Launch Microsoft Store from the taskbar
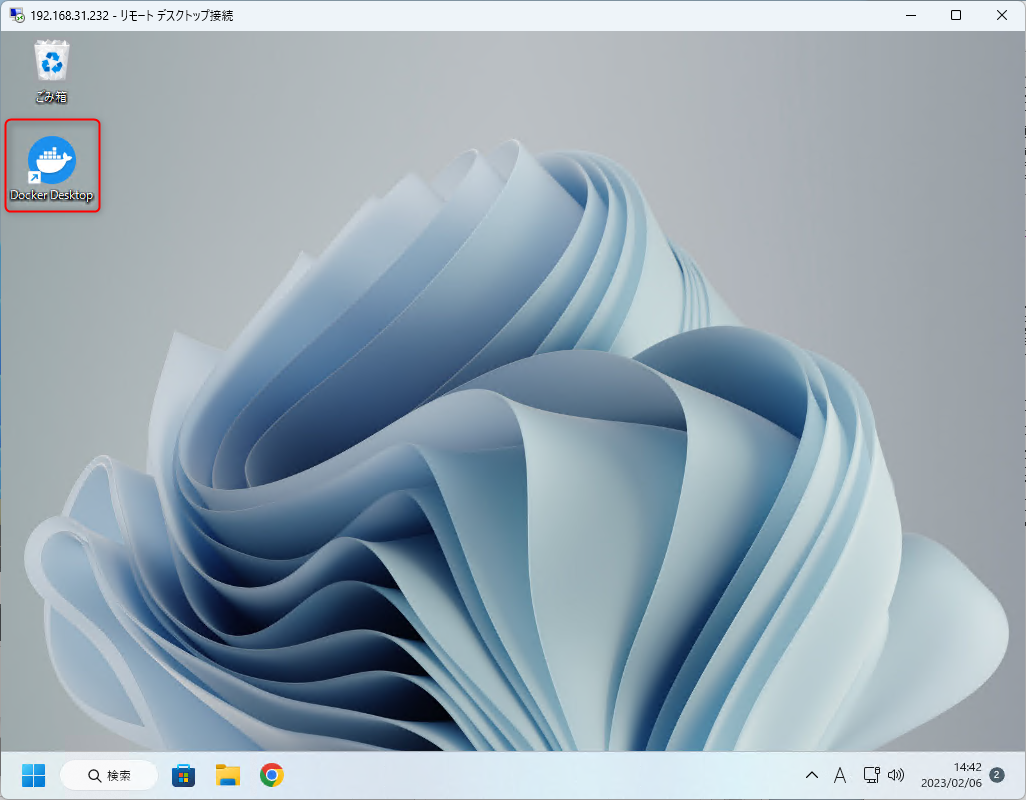This screenshot has width=1026, height=800. click(183, 775)
